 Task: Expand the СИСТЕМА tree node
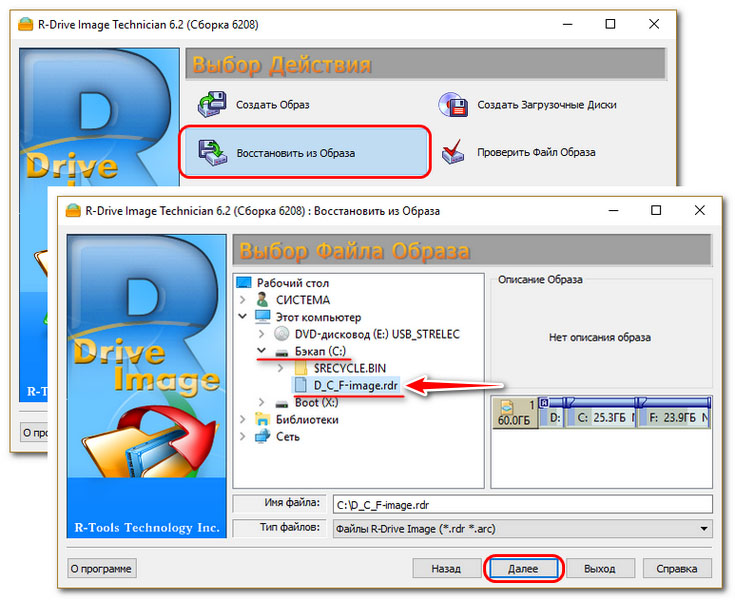tap(242, 300)
